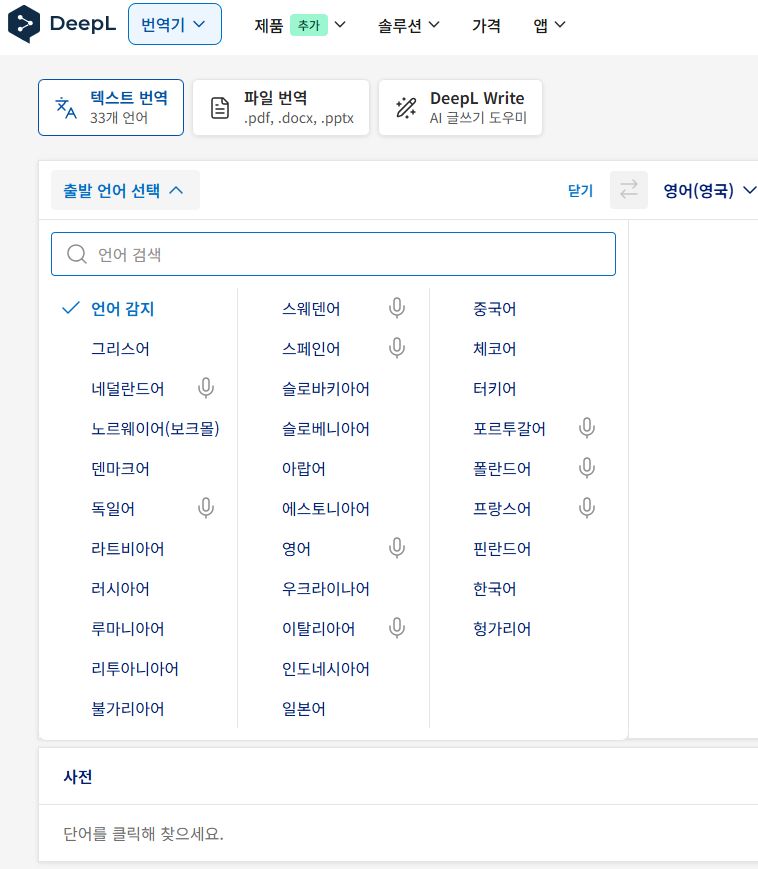Viewport: 758px width, 869px height.
Task: Click the translate icon on 텍스트 번역 tab
Action: (x=66, y=108)
